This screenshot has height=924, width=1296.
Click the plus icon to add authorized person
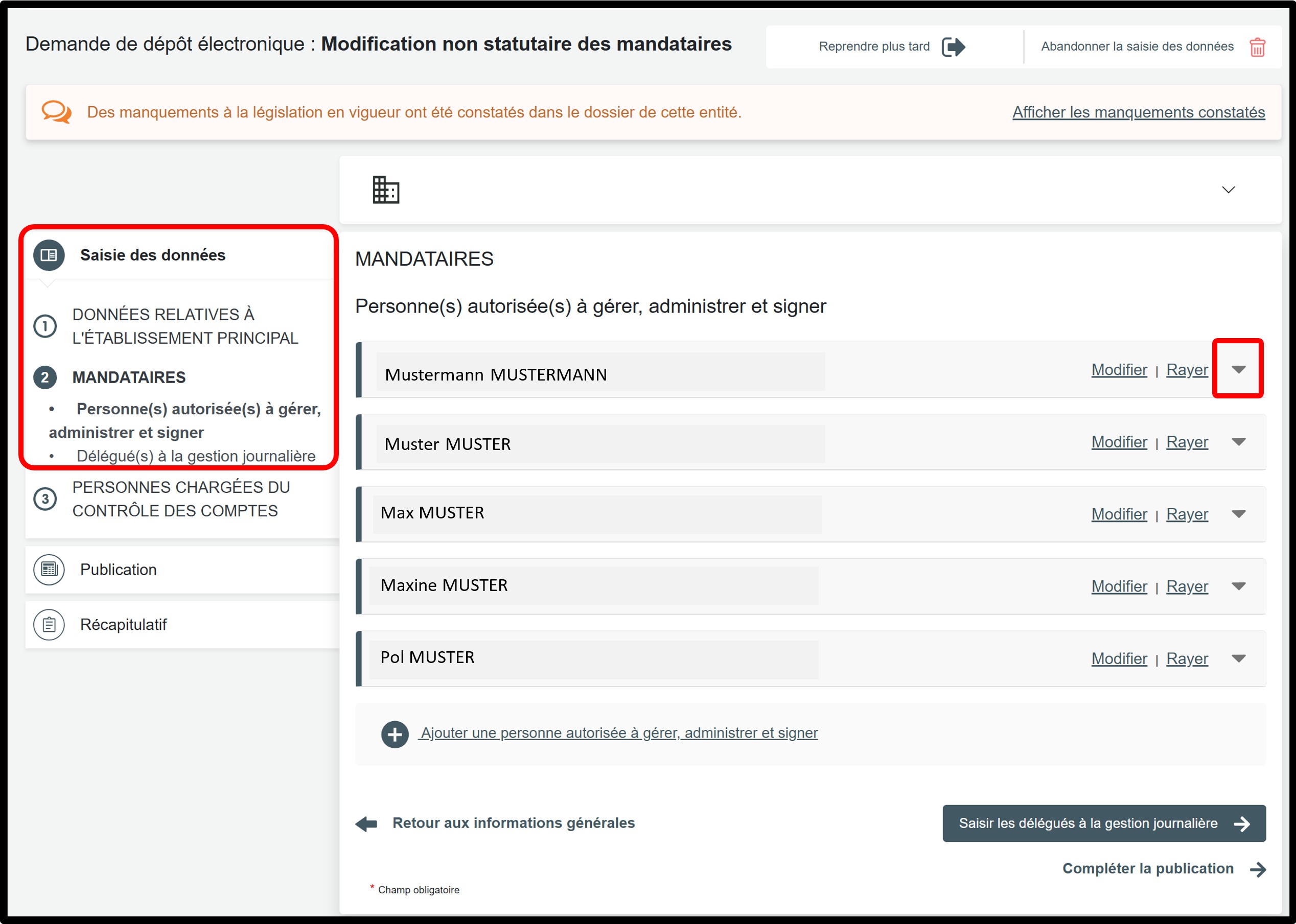point(395,734)
